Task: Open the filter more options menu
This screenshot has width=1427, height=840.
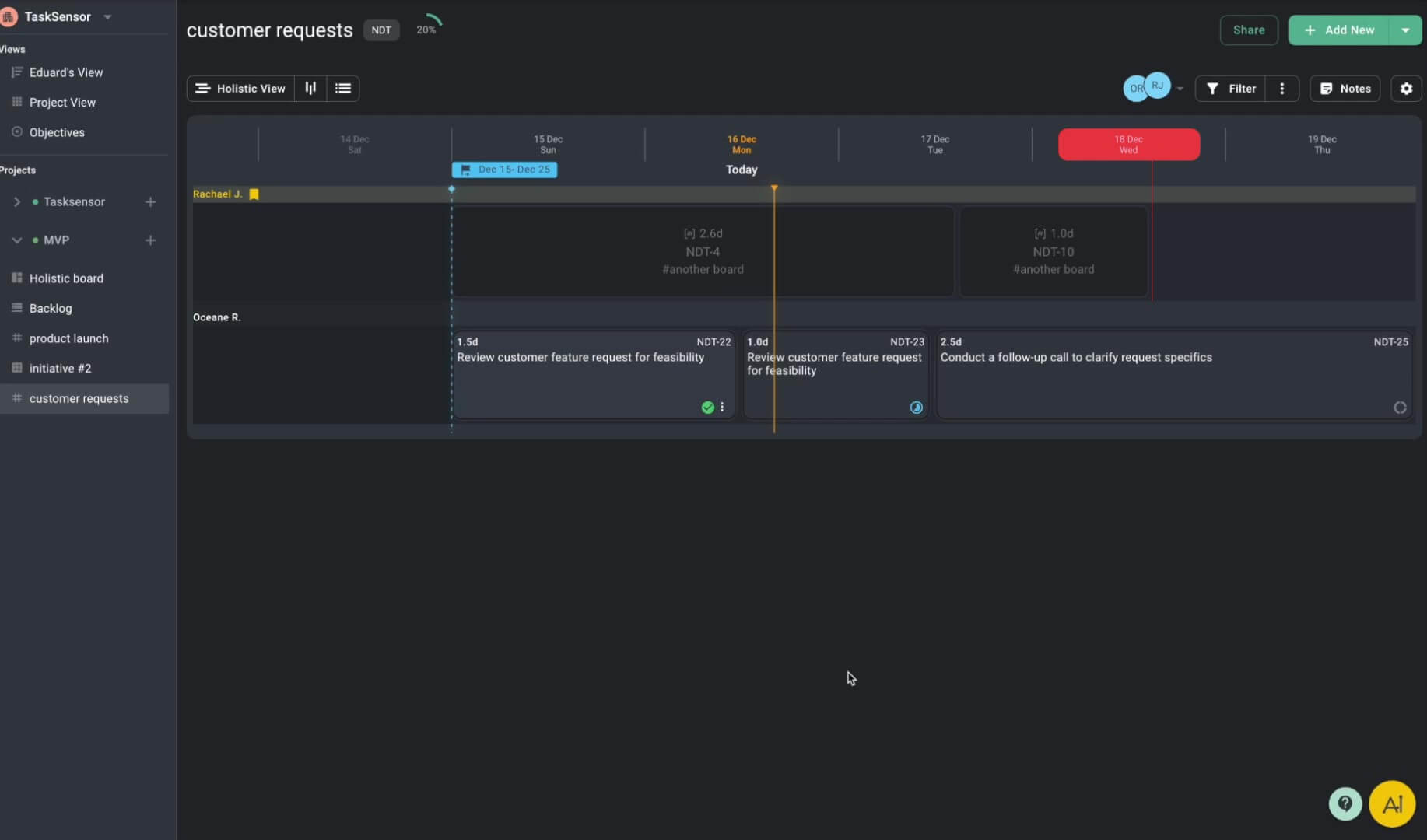Action: click(x=1282, y=89)
